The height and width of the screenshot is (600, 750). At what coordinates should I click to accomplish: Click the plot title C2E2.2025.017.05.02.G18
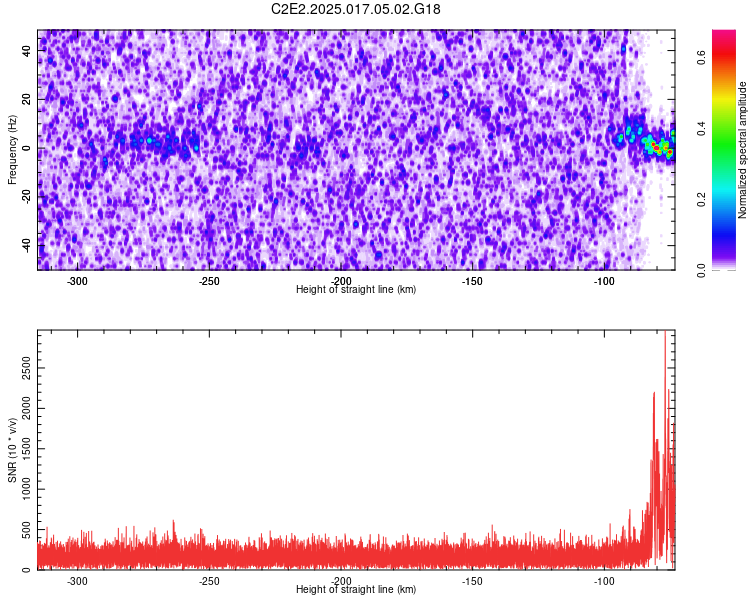[x=355, y=9]
